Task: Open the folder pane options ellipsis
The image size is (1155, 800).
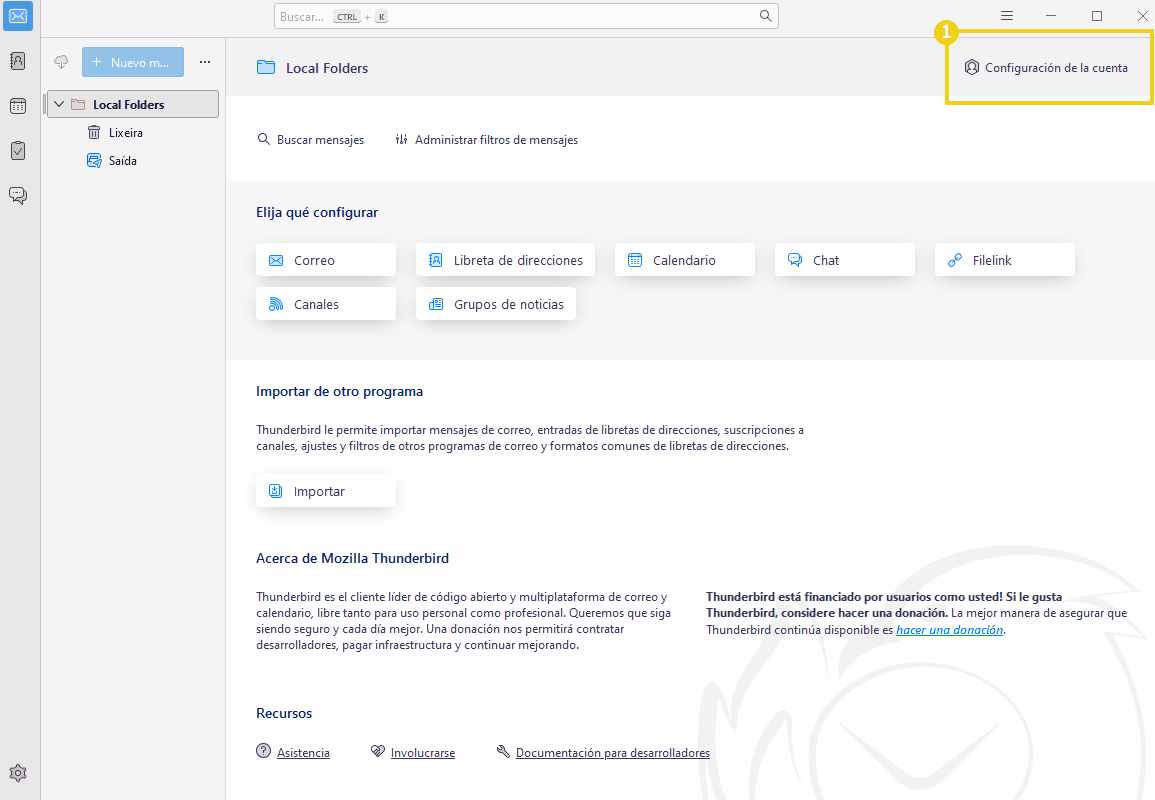Action: point(205,62)
